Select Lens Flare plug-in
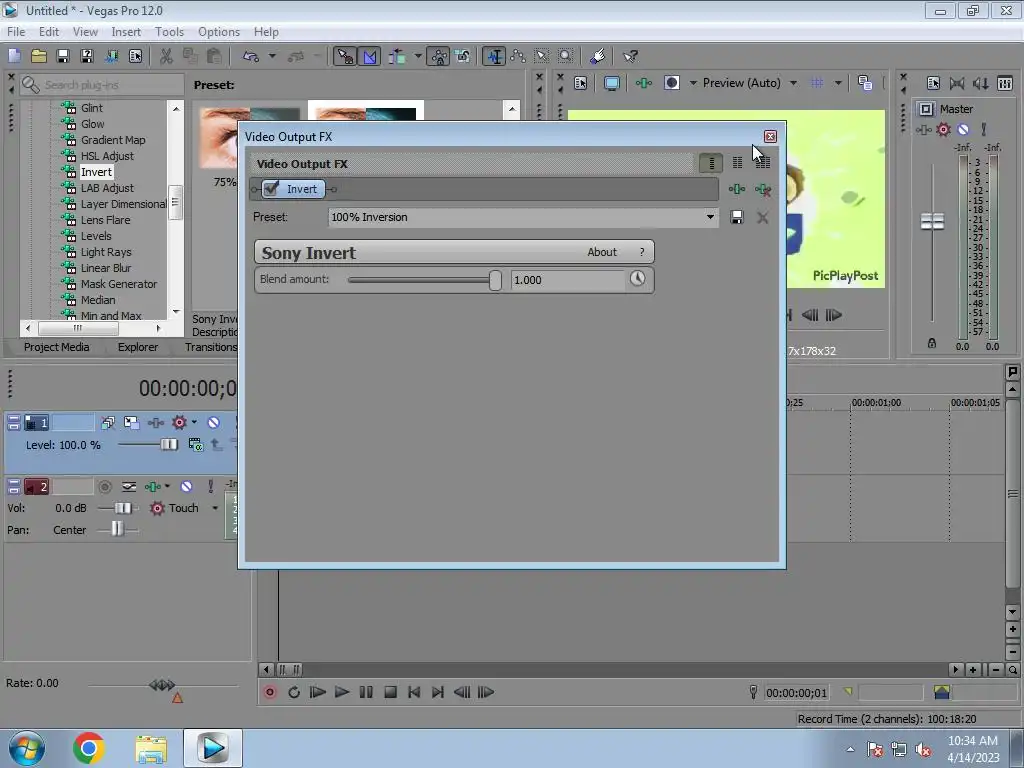 tap(105, 220)
